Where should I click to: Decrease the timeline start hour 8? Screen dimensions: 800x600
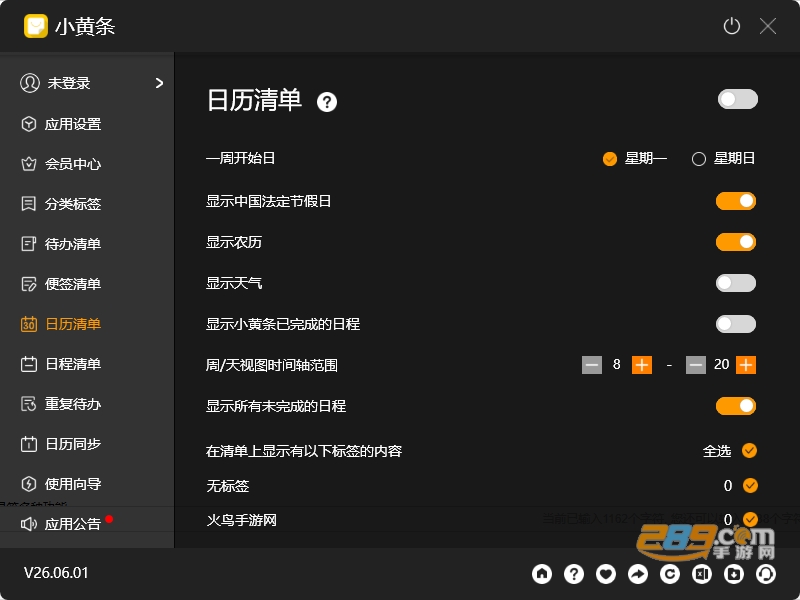592,365
